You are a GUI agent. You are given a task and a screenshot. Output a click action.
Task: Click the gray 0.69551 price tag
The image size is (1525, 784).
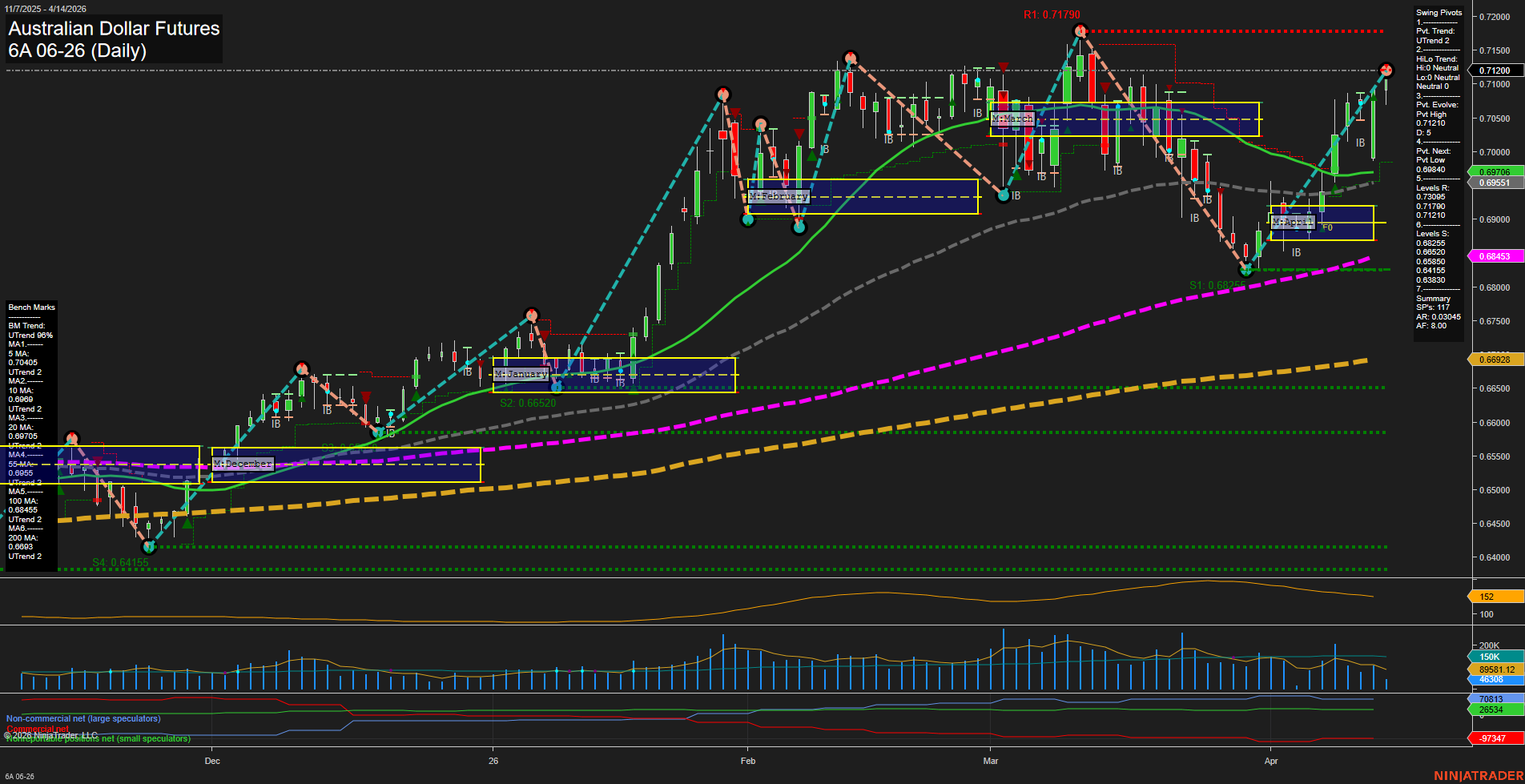point(1495,183)
